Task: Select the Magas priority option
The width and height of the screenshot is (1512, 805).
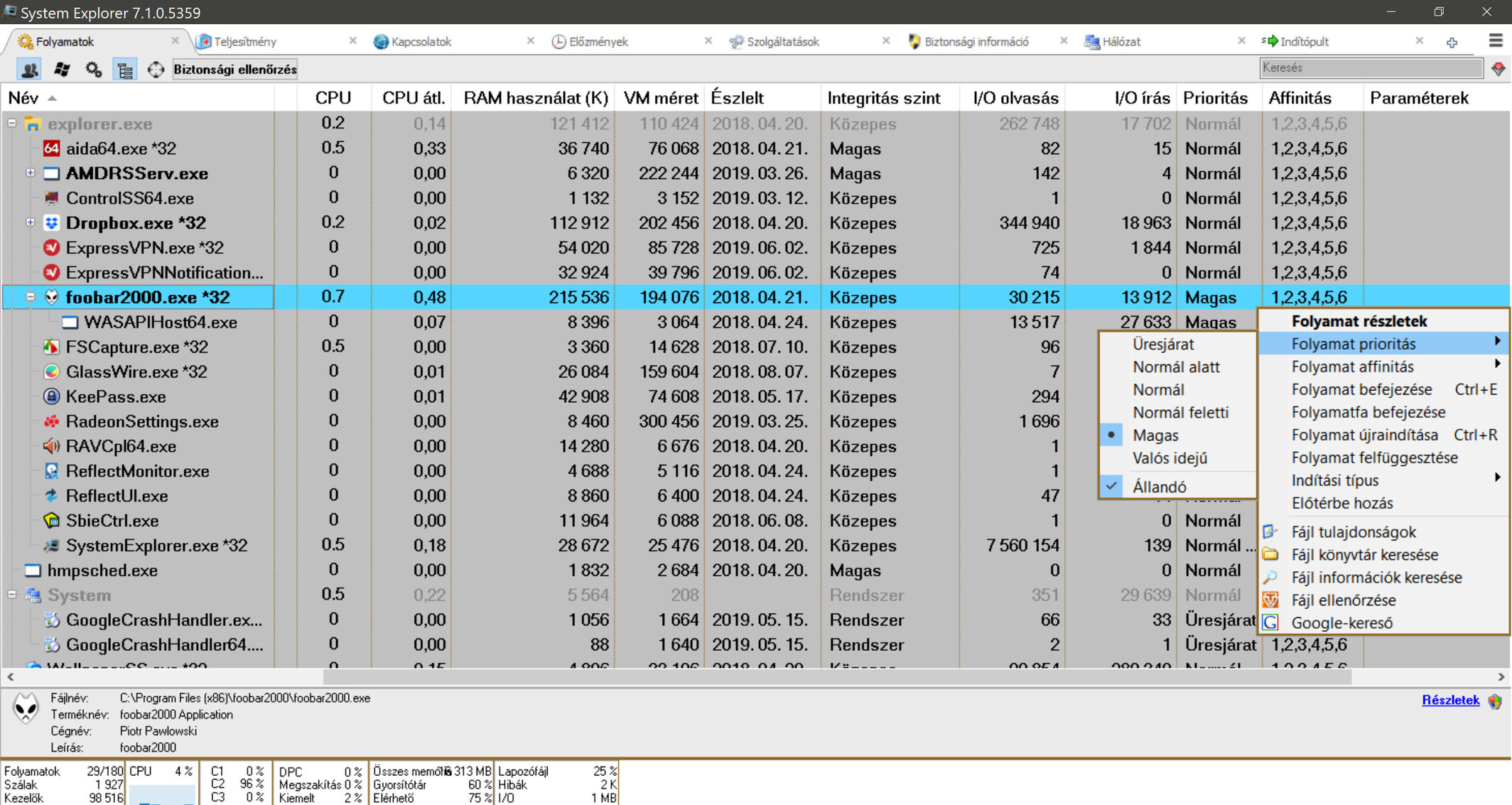Action: 1177,435
